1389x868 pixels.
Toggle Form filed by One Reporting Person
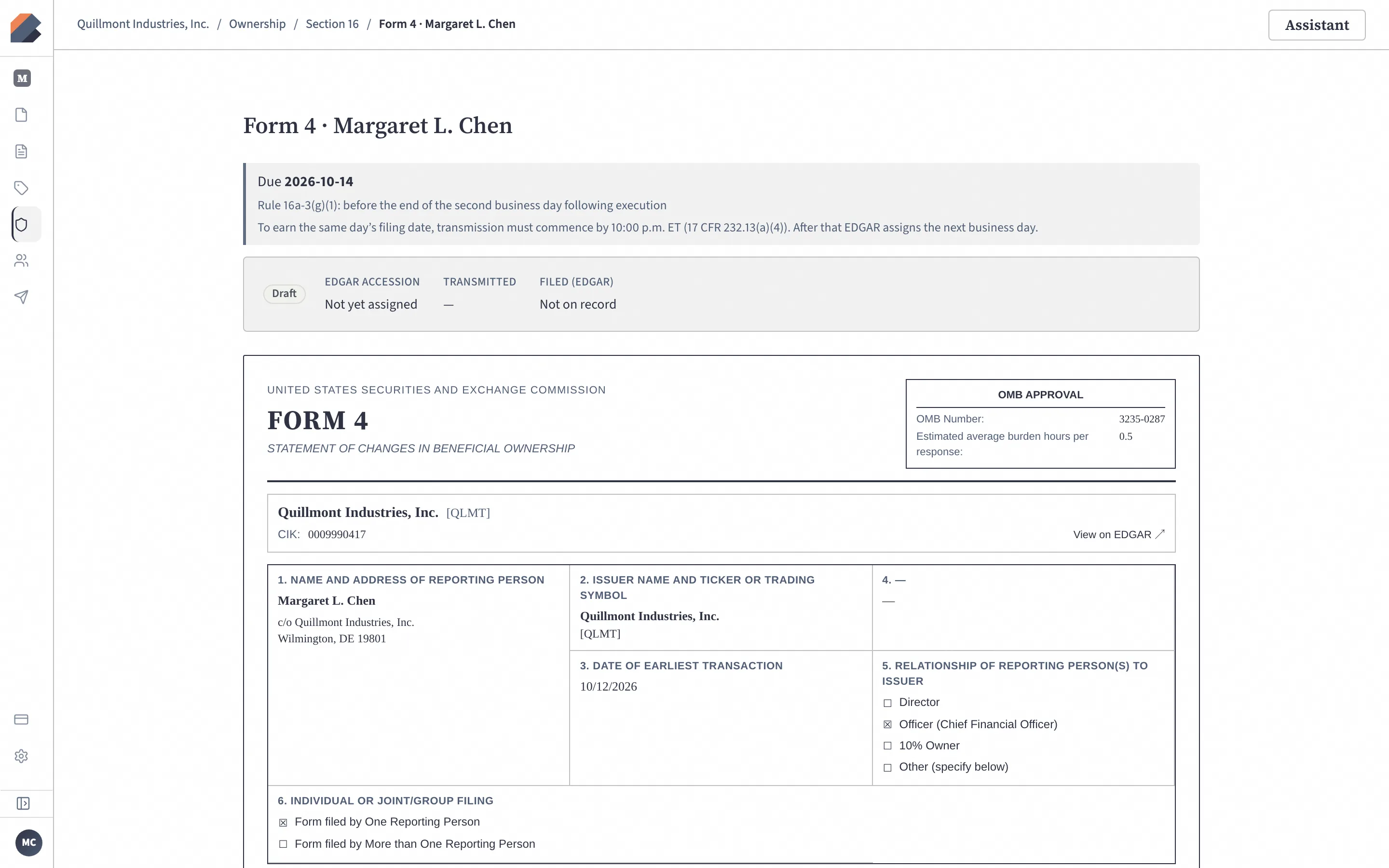283,823
